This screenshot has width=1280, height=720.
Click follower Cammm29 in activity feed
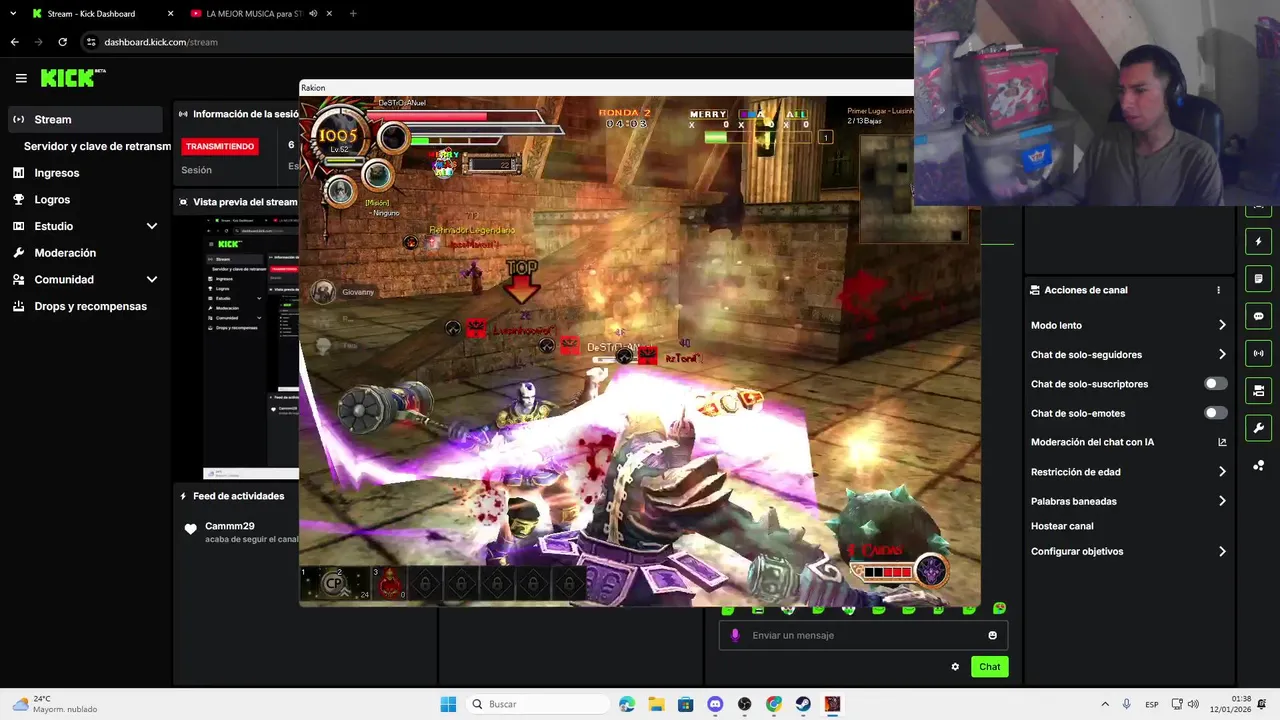tap(230, 526)
